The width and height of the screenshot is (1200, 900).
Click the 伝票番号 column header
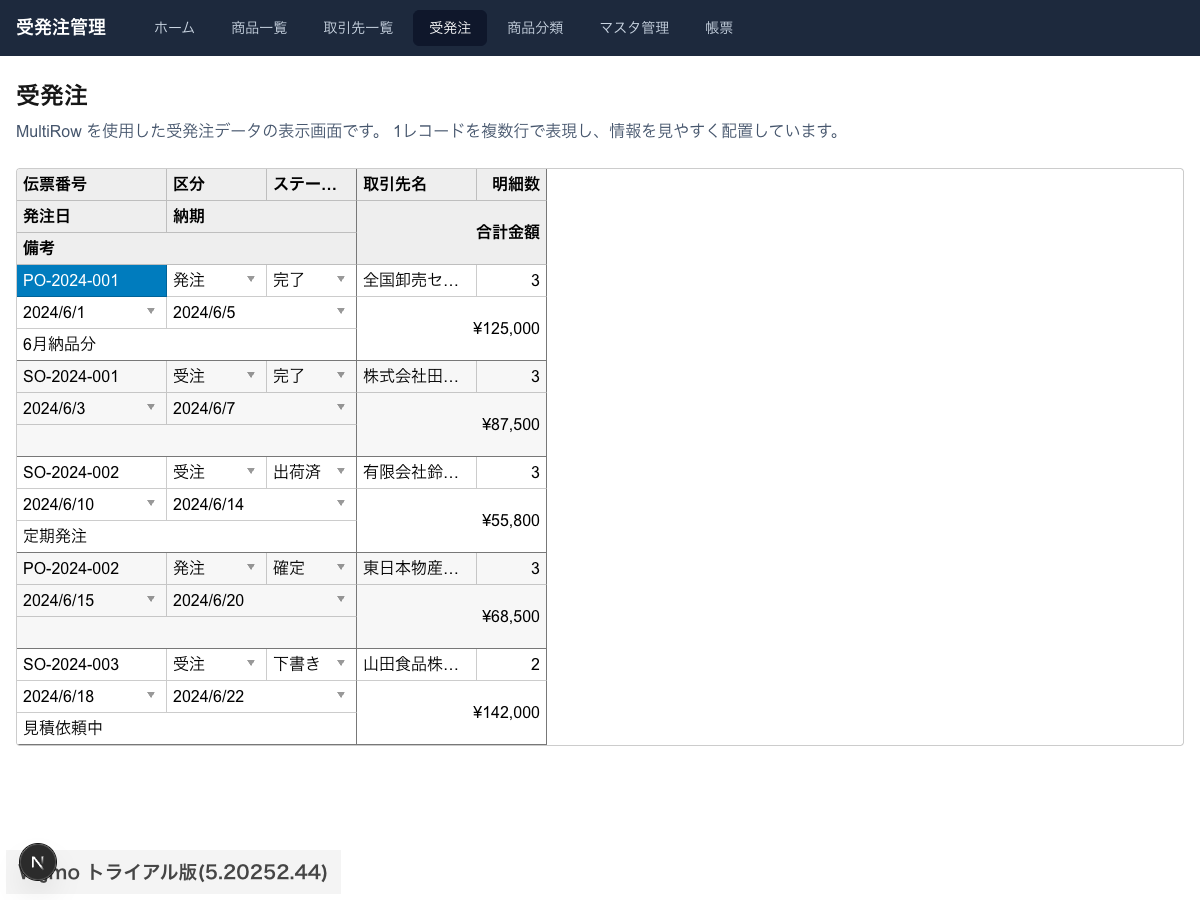[91, 184]
